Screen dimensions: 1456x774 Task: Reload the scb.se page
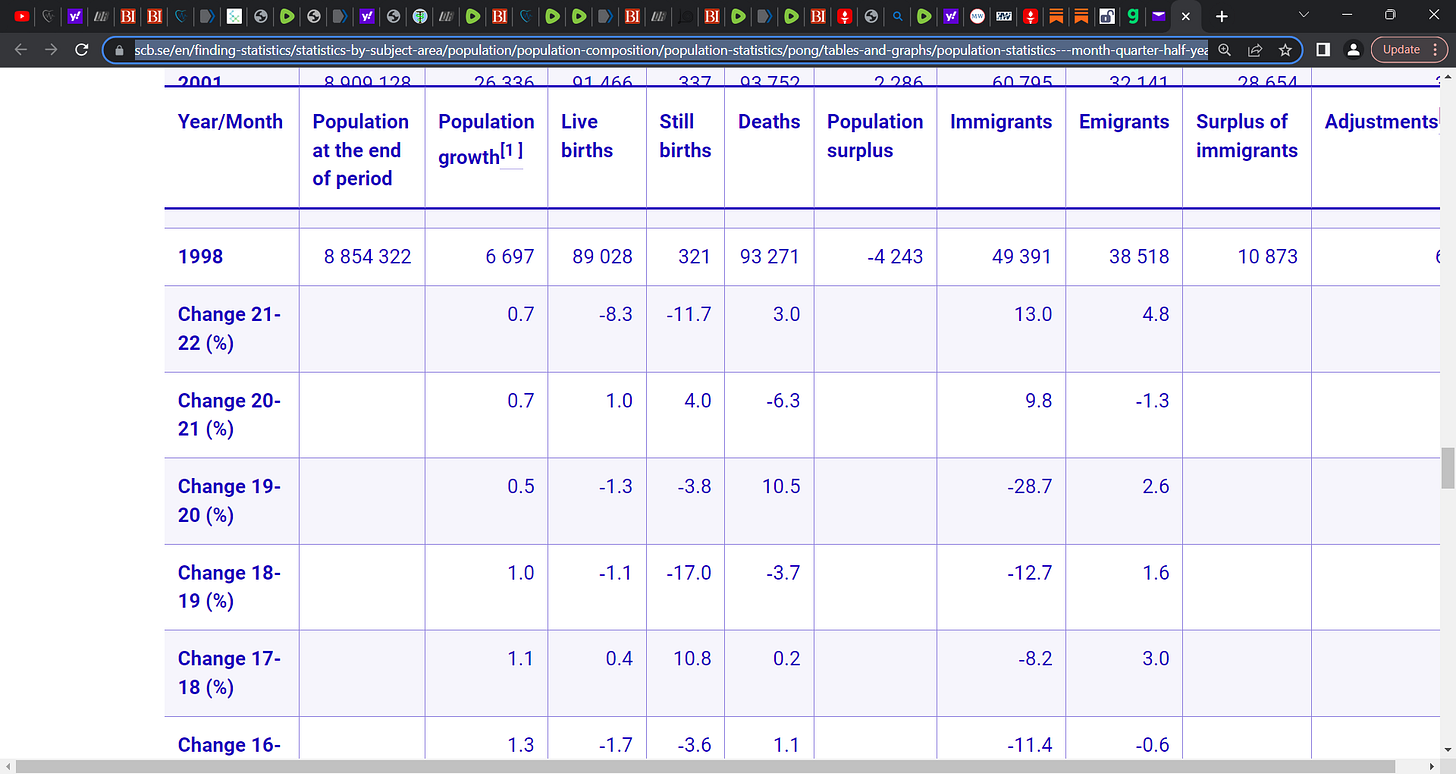82,50
